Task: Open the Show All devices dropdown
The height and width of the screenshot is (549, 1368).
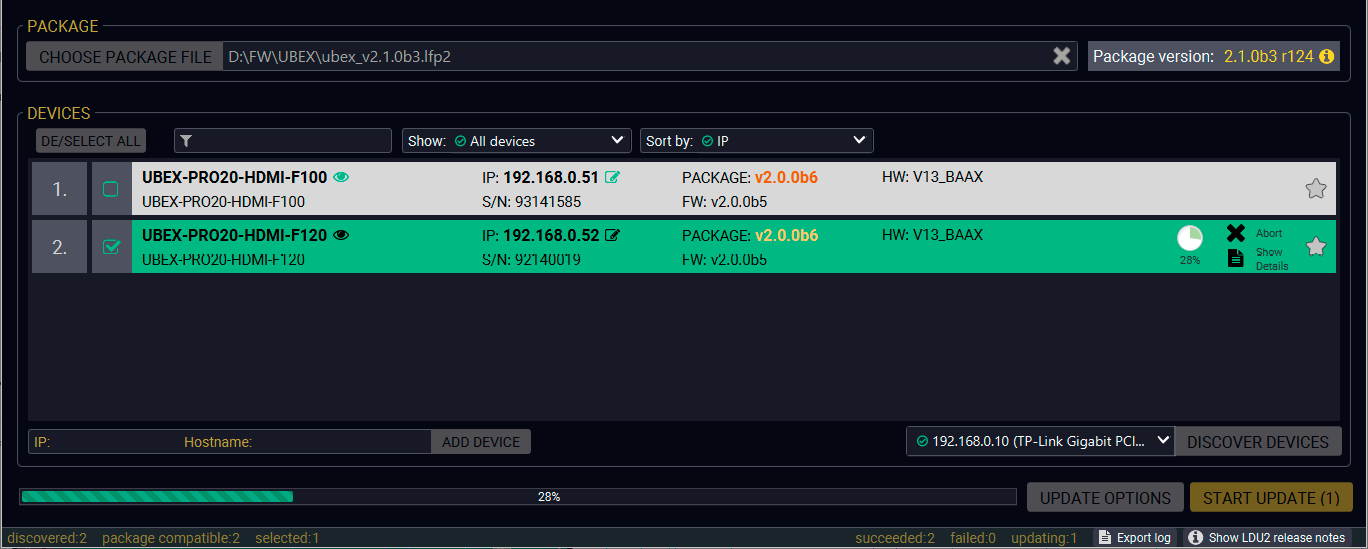Action: tap(516, 141)
